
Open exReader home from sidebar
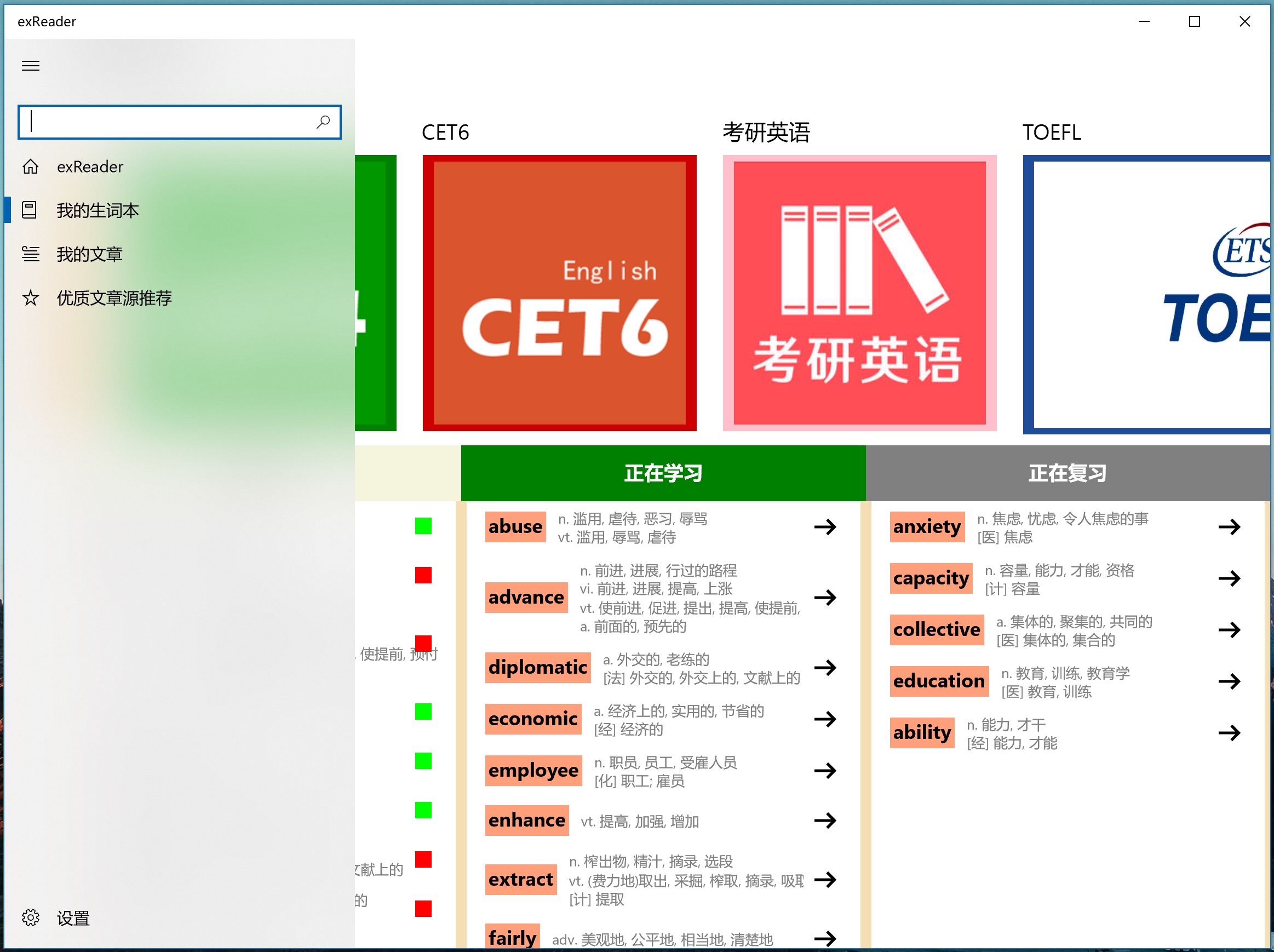(x=89, y=167)
